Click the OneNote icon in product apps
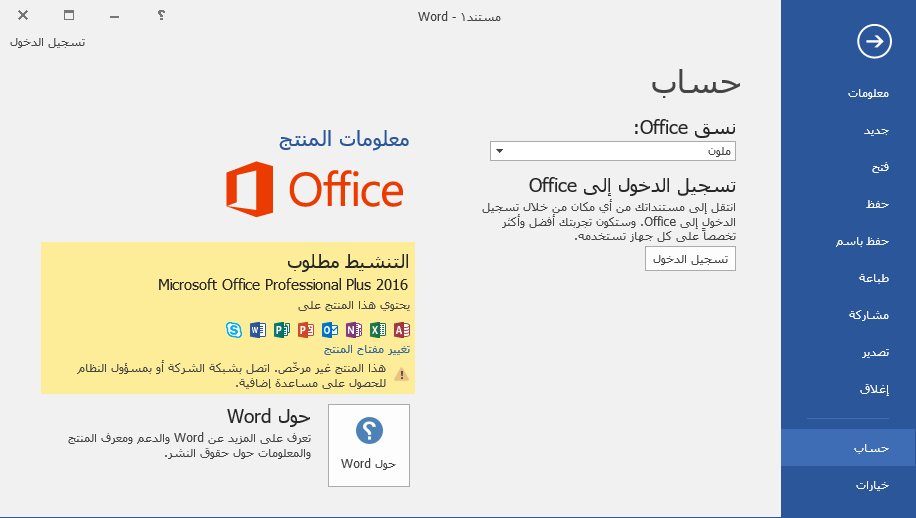 click(x=354, y=330)
